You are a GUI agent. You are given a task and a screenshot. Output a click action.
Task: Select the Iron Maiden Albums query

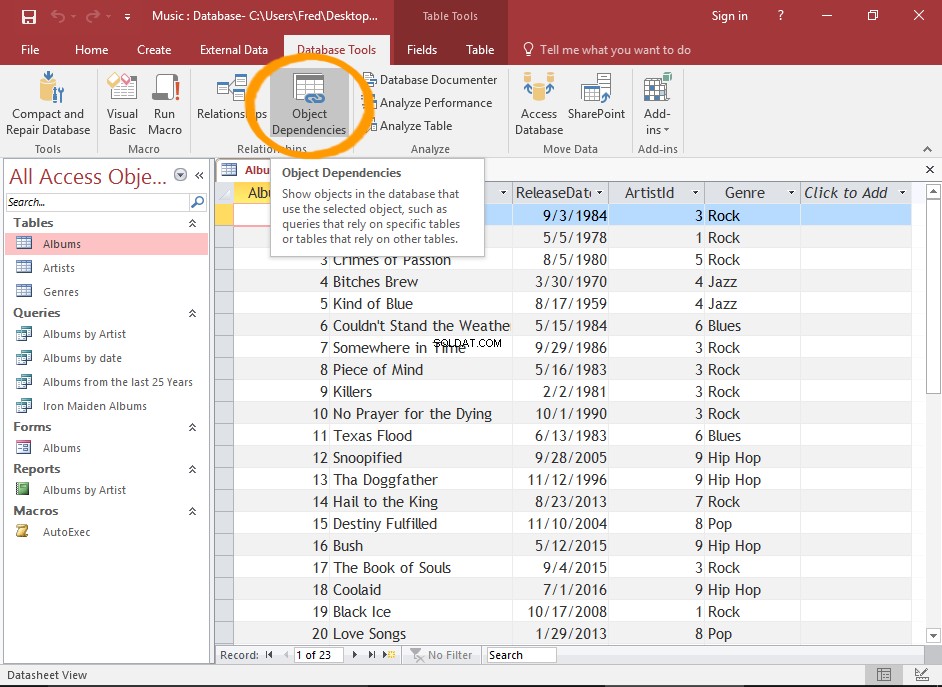107,406
